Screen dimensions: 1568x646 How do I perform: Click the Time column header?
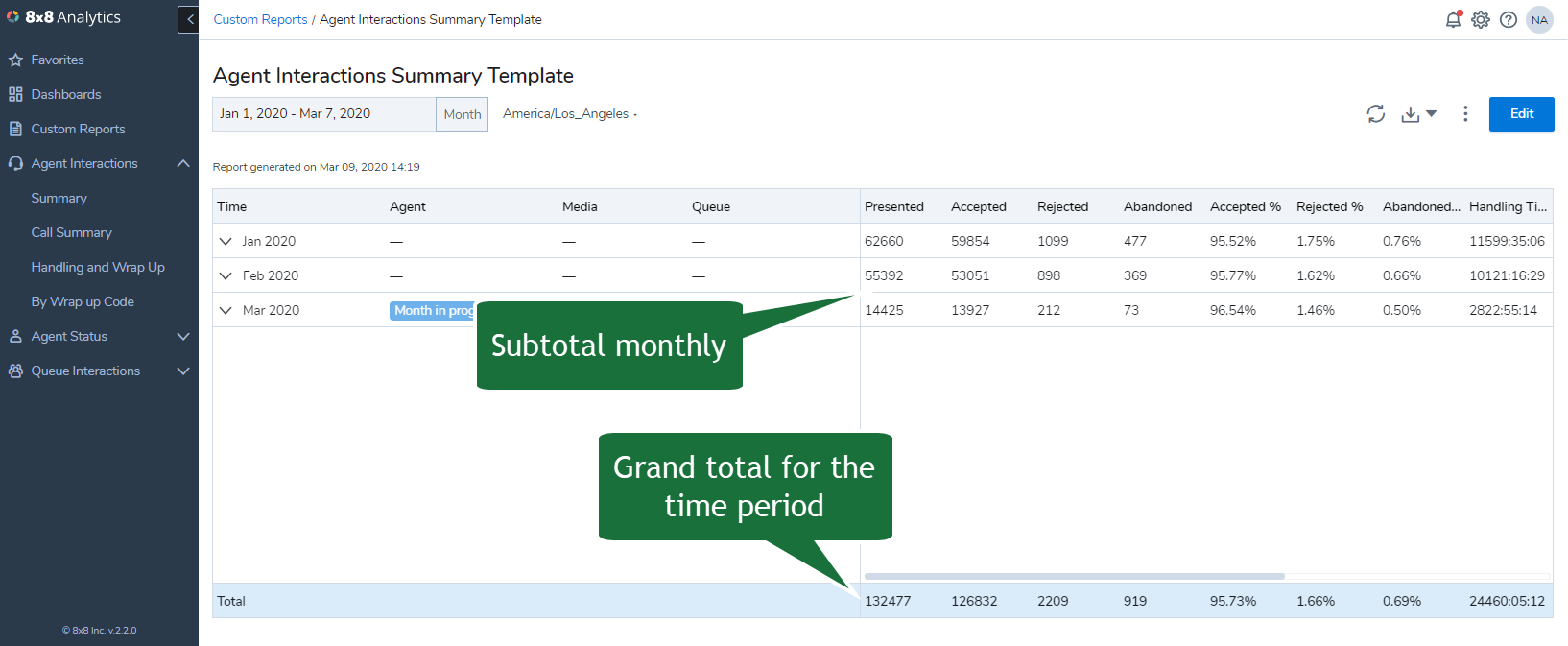pyautogui.click(x=231, y=206)
